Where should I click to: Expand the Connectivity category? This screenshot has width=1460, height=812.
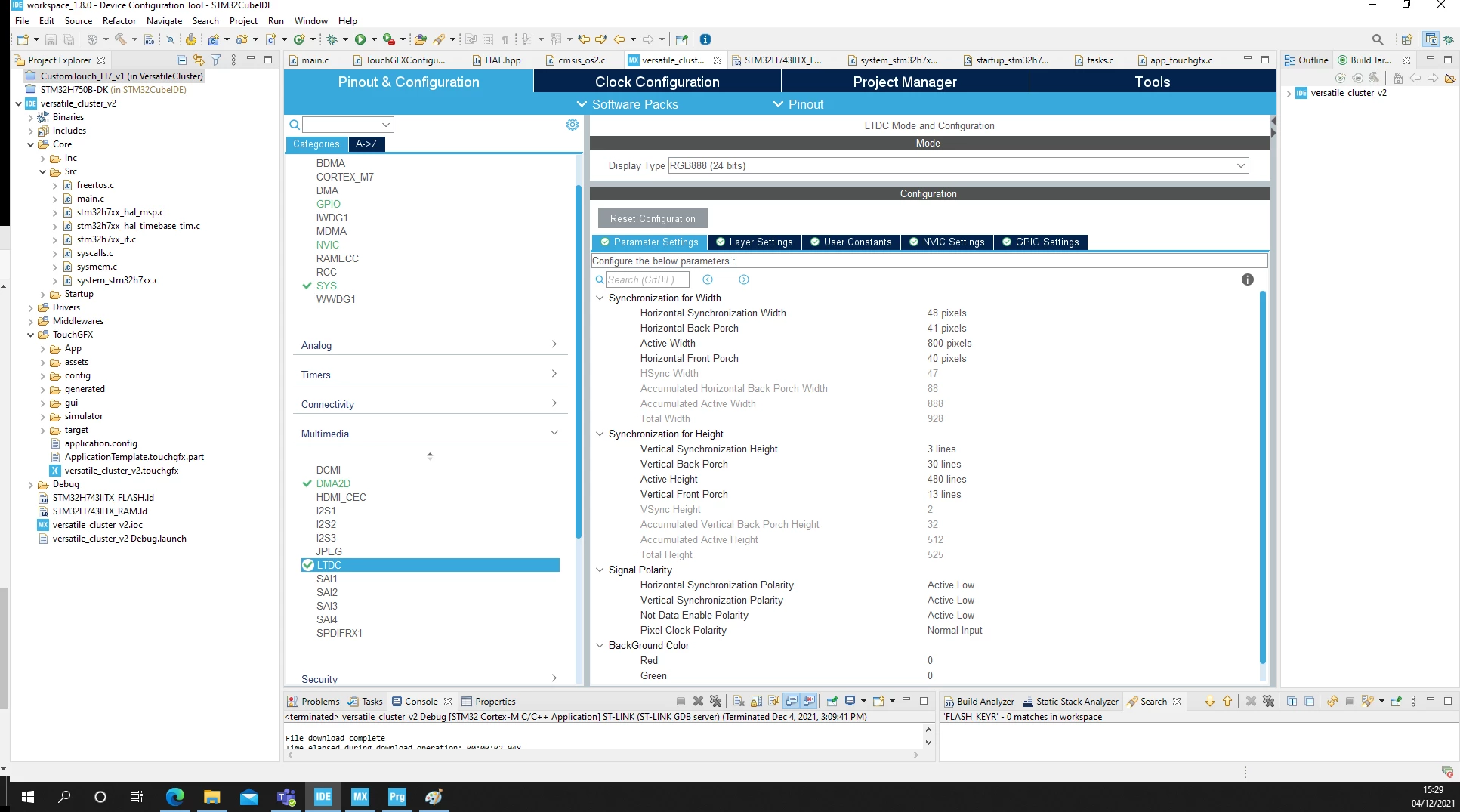click(429, 404)
